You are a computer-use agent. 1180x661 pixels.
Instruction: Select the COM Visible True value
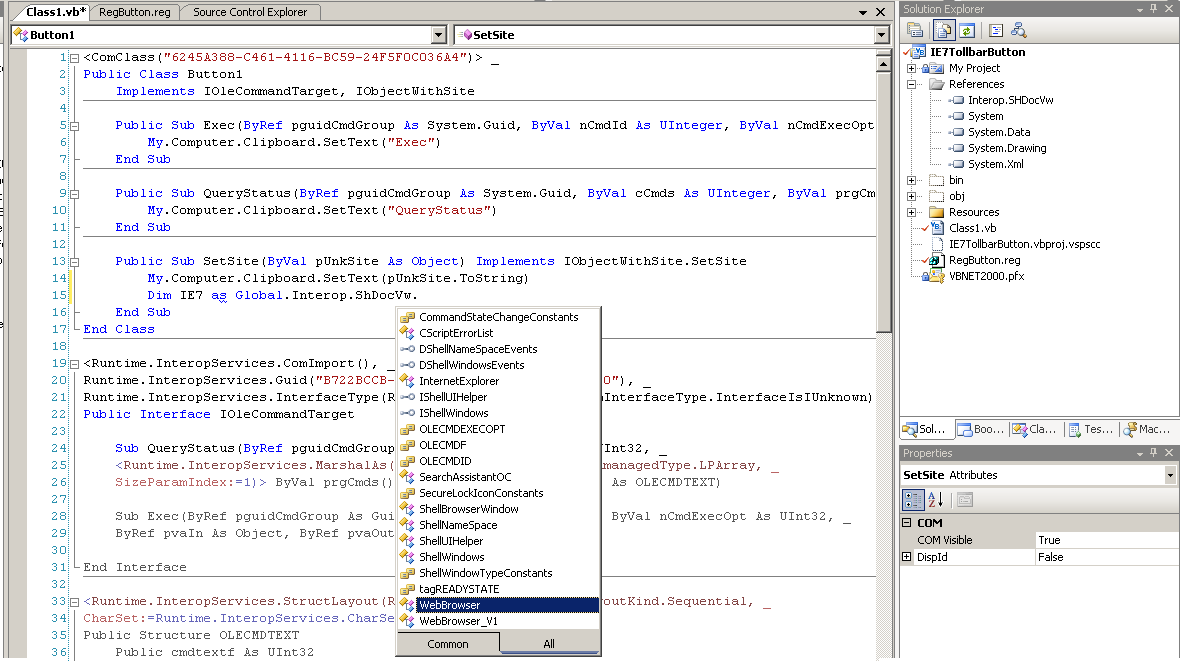pyautogui.click(x=1107, y=540)
